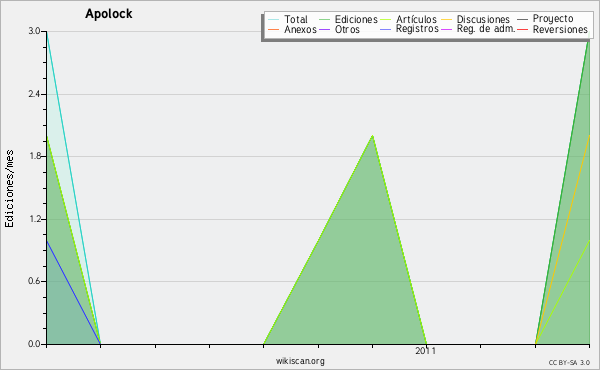Image resolution: width=600 pixels, height=370 pixels.
Task: Click the chart title Apolock
Action: tap(109, 14)
